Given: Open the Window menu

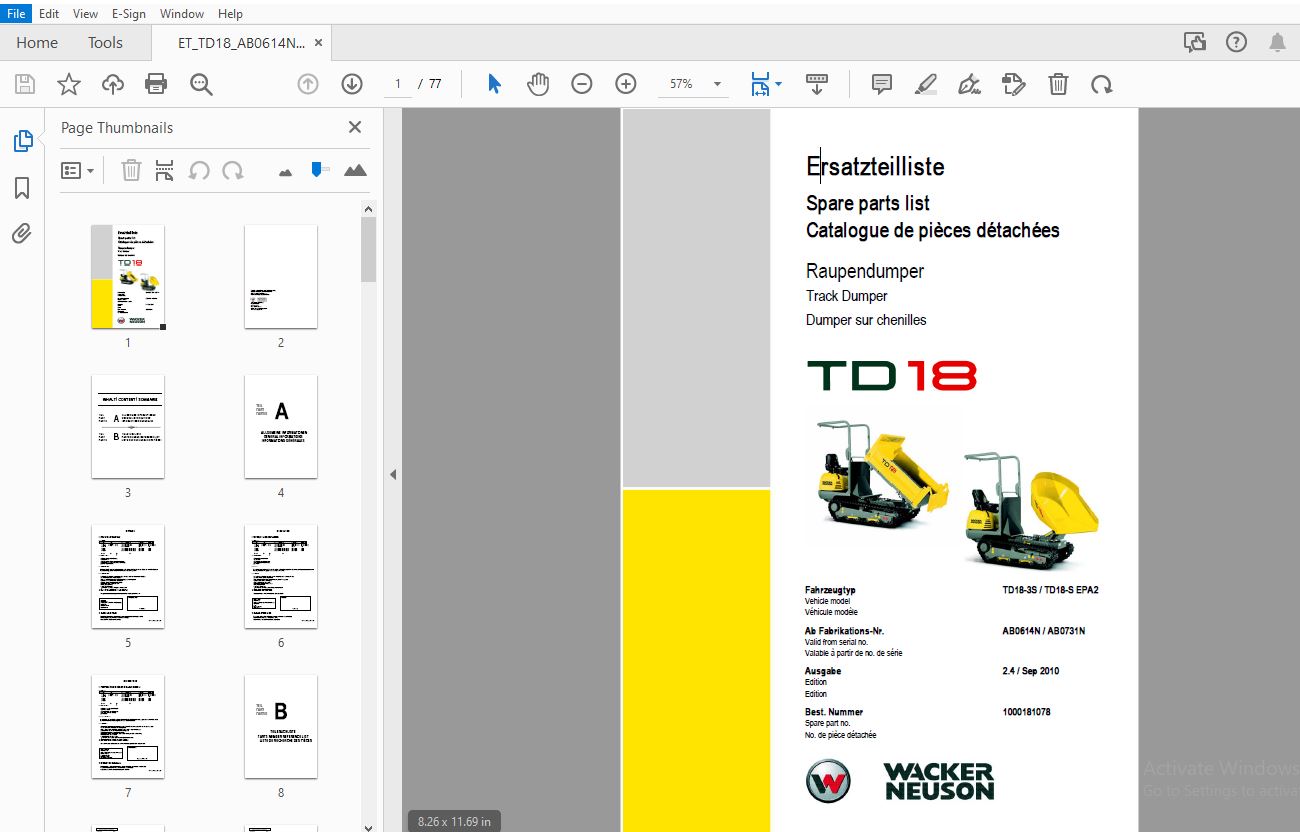Looking at the screenshot, I should coord(182,14).
